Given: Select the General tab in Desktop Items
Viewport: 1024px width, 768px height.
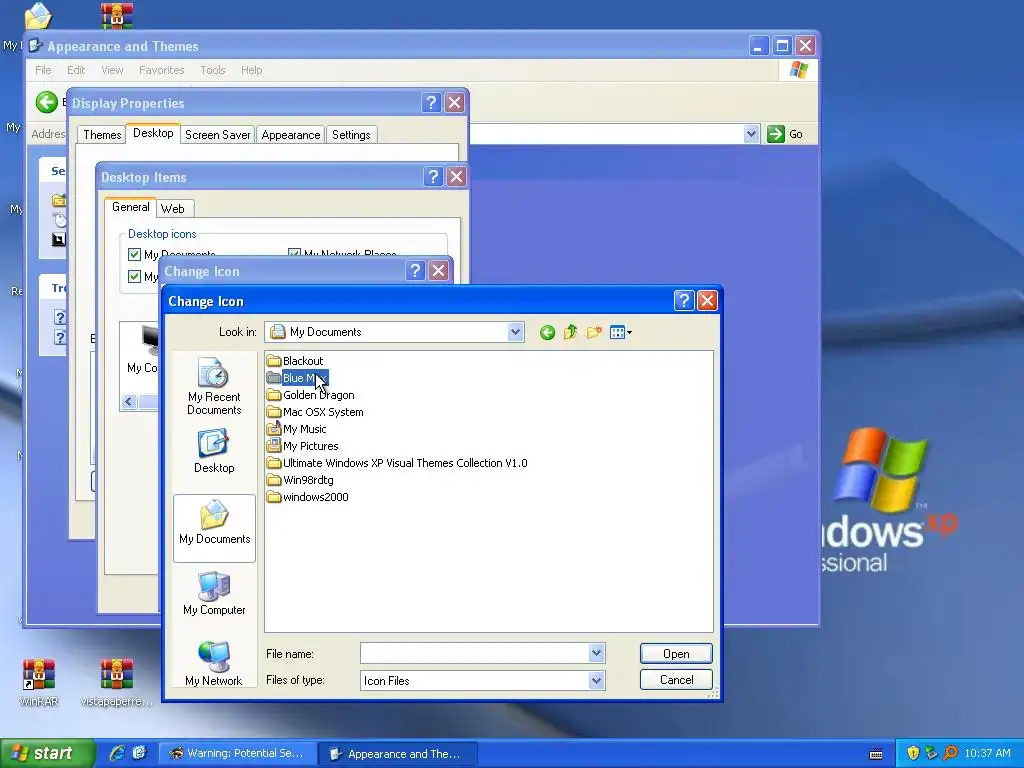Looking at the screenshot, I should click(131, 207).
